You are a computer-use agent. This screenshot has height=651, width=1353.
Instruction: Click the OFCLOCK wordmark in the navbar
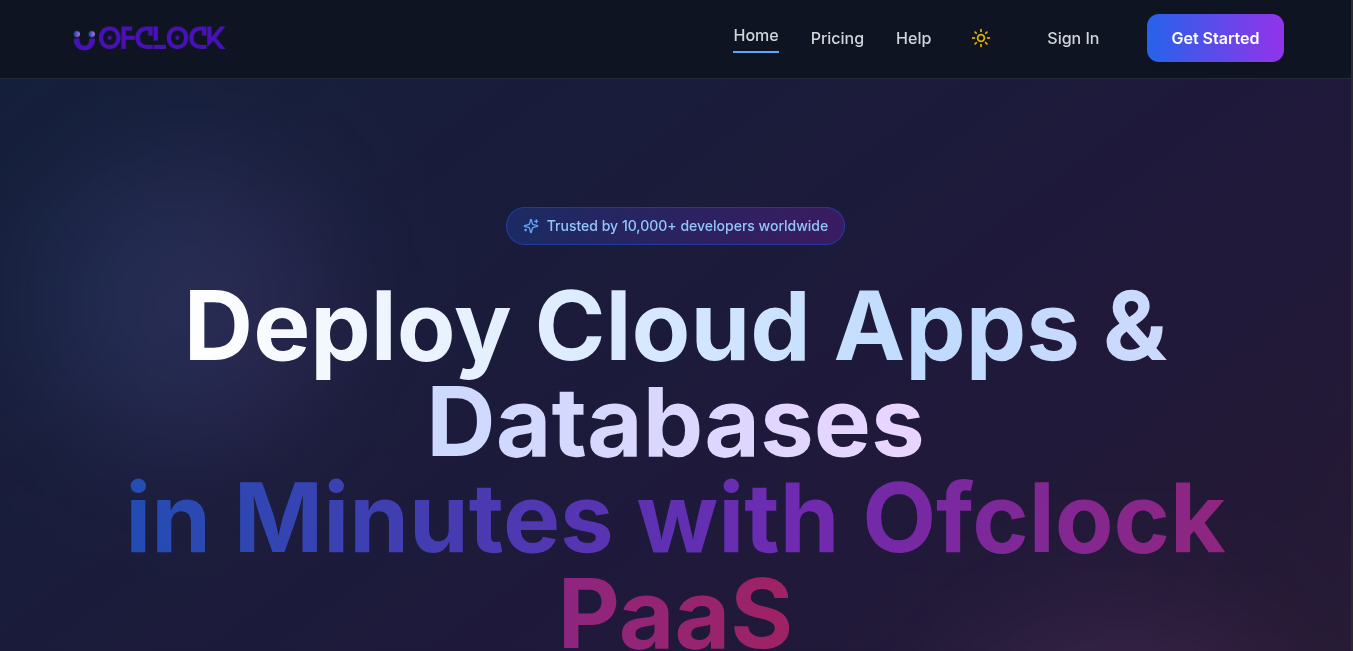coord(162,38)
